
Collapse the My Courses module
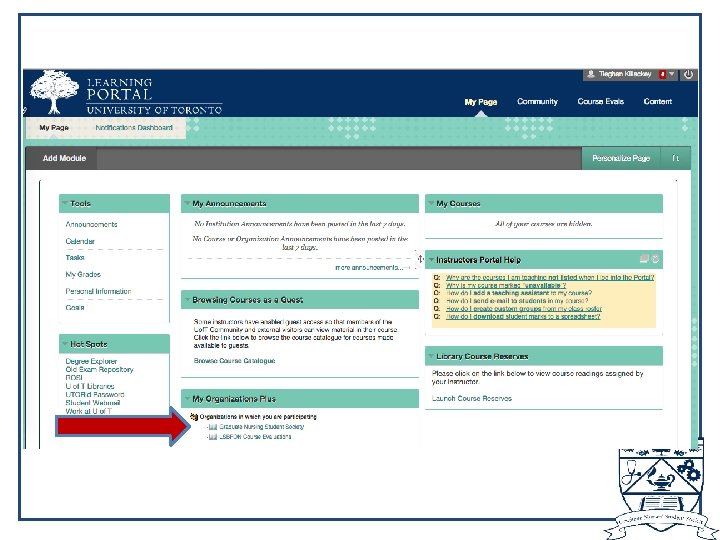(431, 202)
